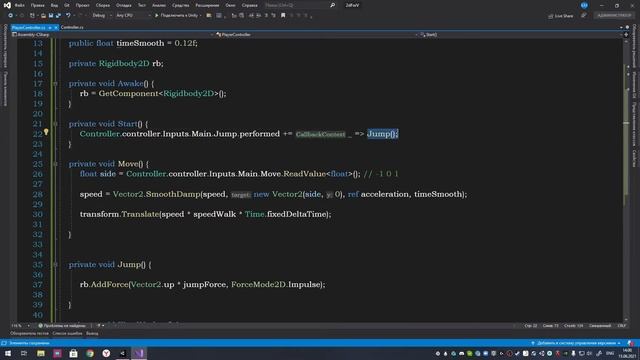Viewport: 640px width, 360px height.
Task: Click SmoothDamp on line 28
Action: click(x=173, y=194)
